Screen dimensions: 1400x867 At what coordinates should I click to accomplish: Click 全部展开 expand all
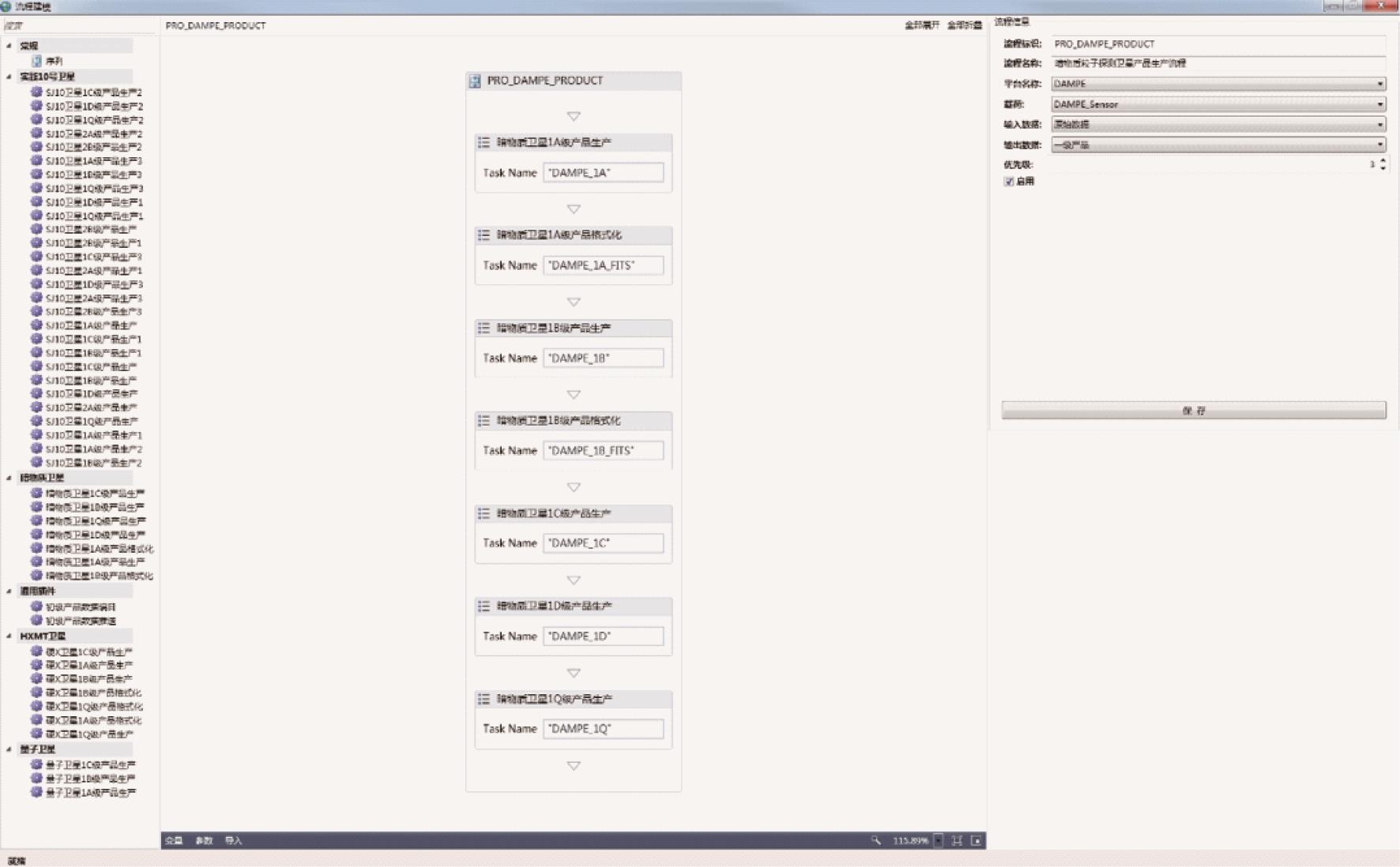[x=922, y=25]
